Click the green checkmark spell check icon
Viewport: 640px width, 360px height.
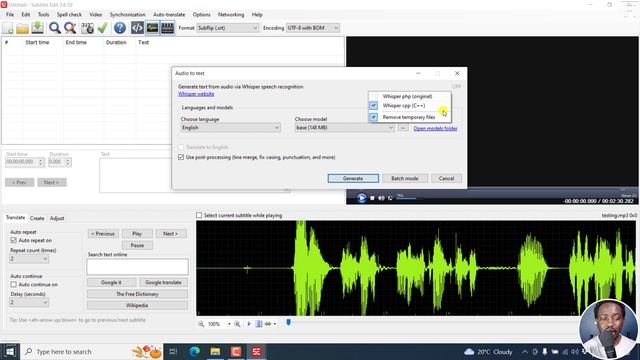point(102,28)
